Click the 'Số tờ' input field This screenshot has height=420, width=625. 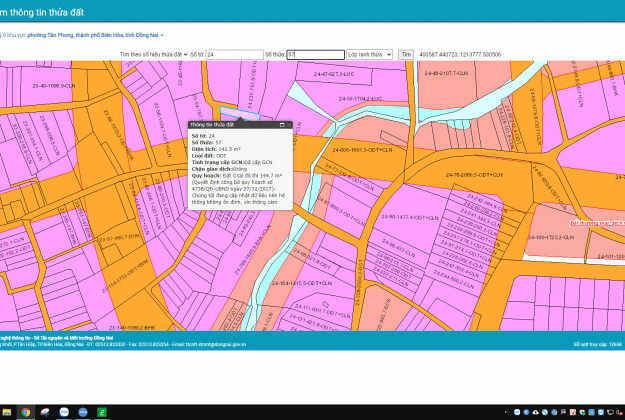[x=232, y=54]
